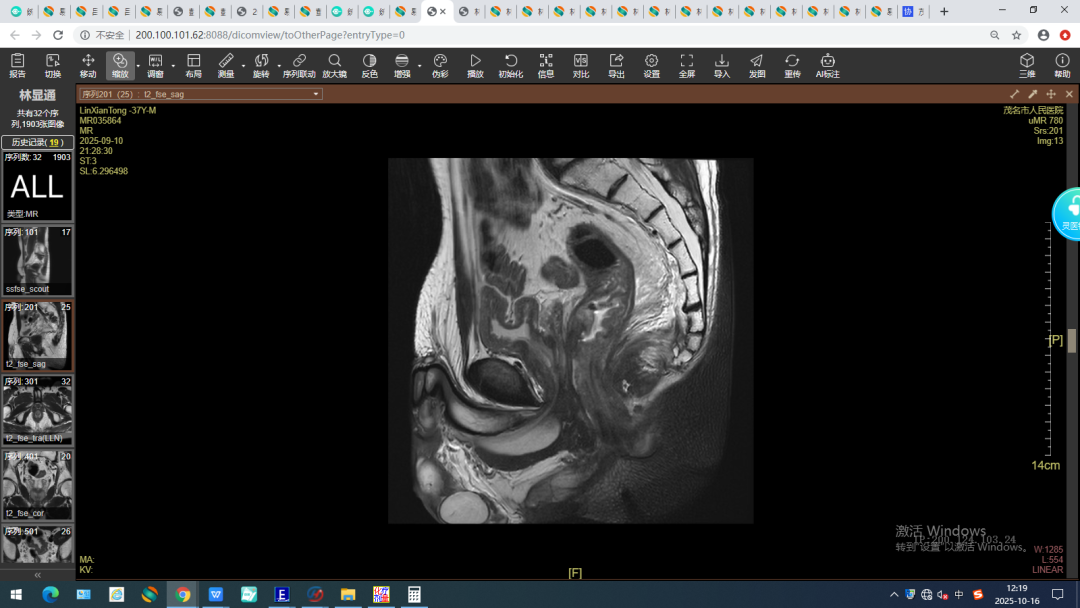Open the 报告 (Report) tool

coord(17,66)
